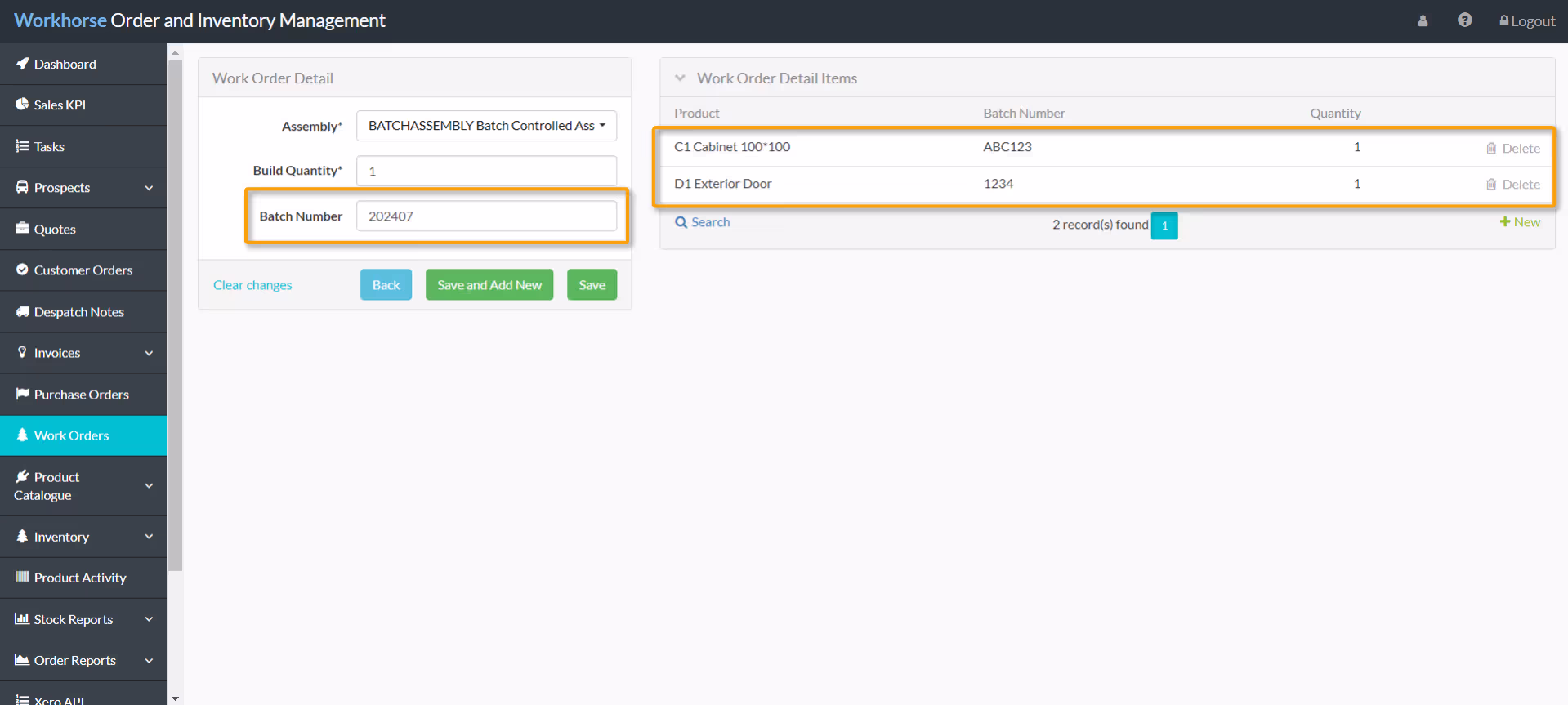Screen dimensions: 1568x705
Task: Click pagination page 1 button
Action: tap(1164, 225)
